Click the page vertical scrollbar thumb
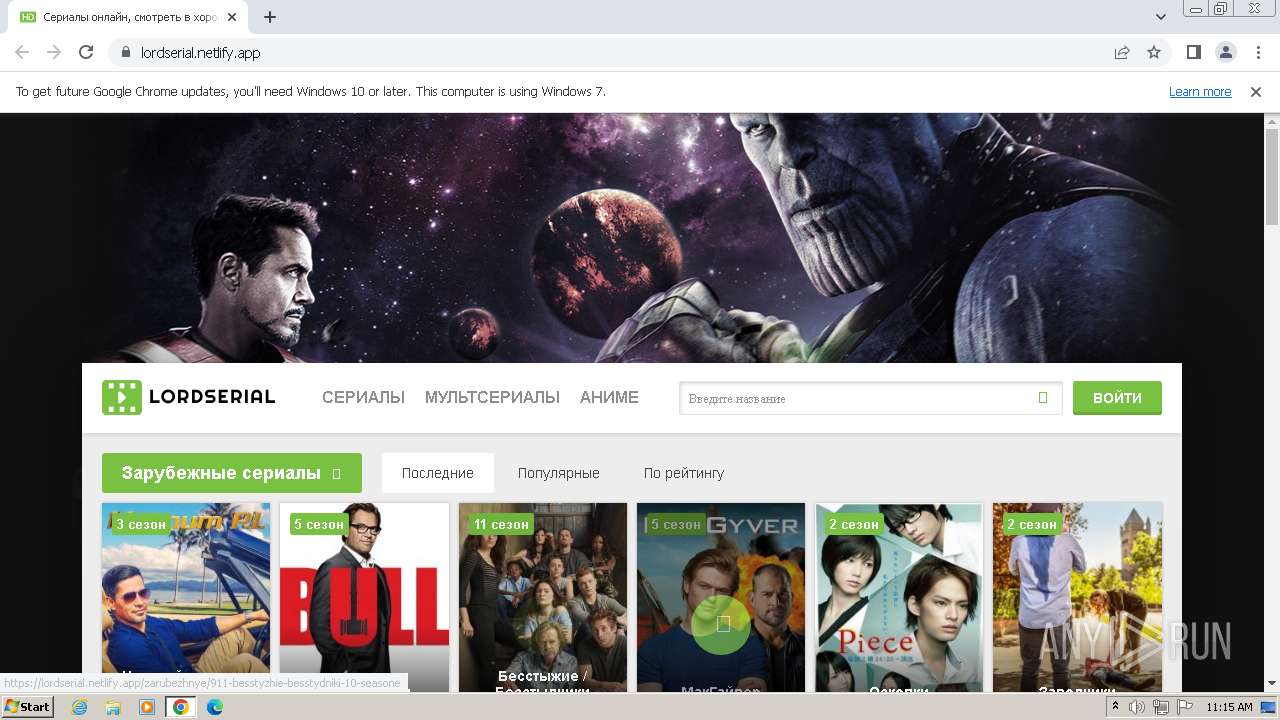Viewport: 1280px width, 720px height. pos(1271,175)
